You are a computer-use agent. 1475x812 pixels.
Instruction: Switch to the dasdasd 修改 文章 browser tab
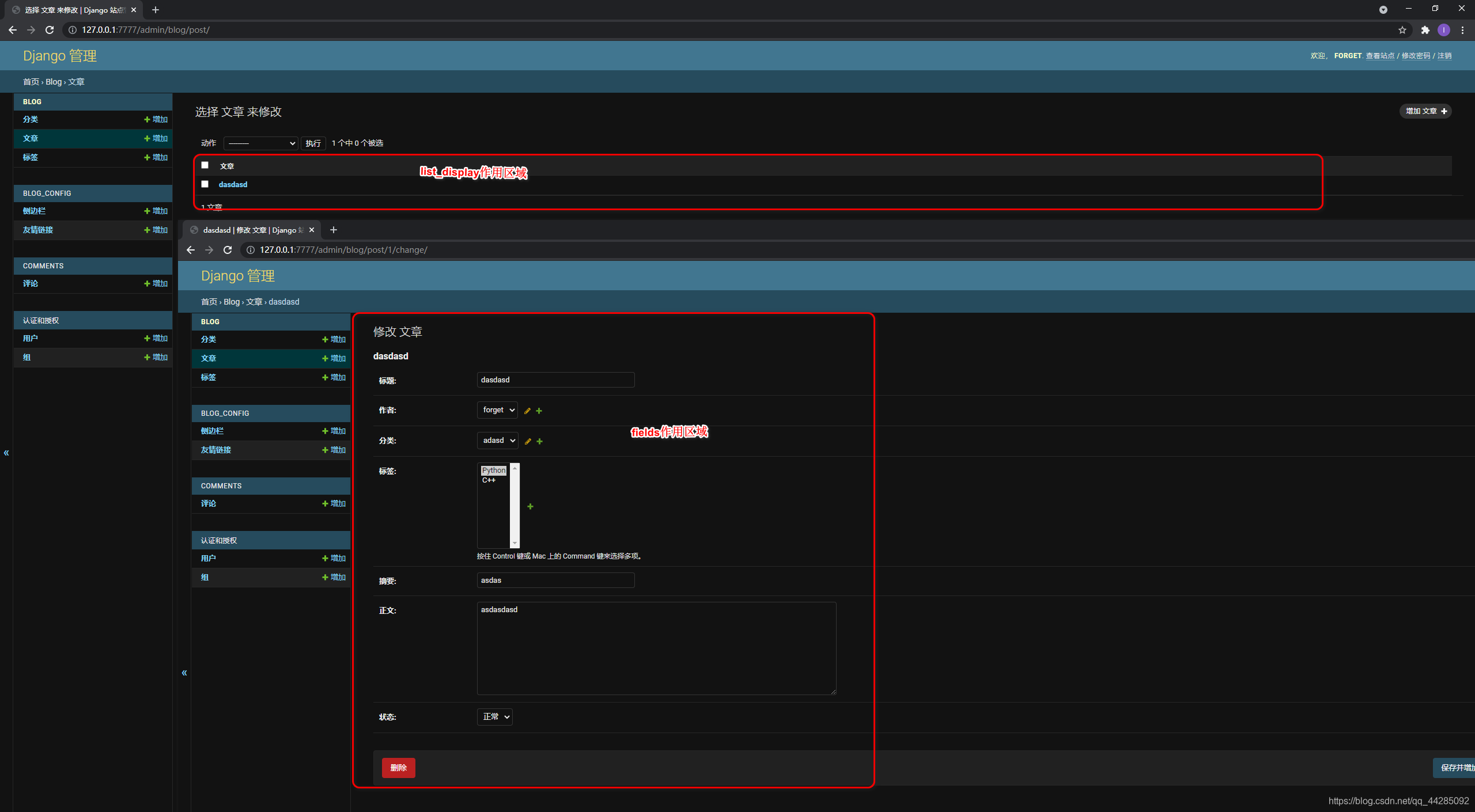pos(253,230)
